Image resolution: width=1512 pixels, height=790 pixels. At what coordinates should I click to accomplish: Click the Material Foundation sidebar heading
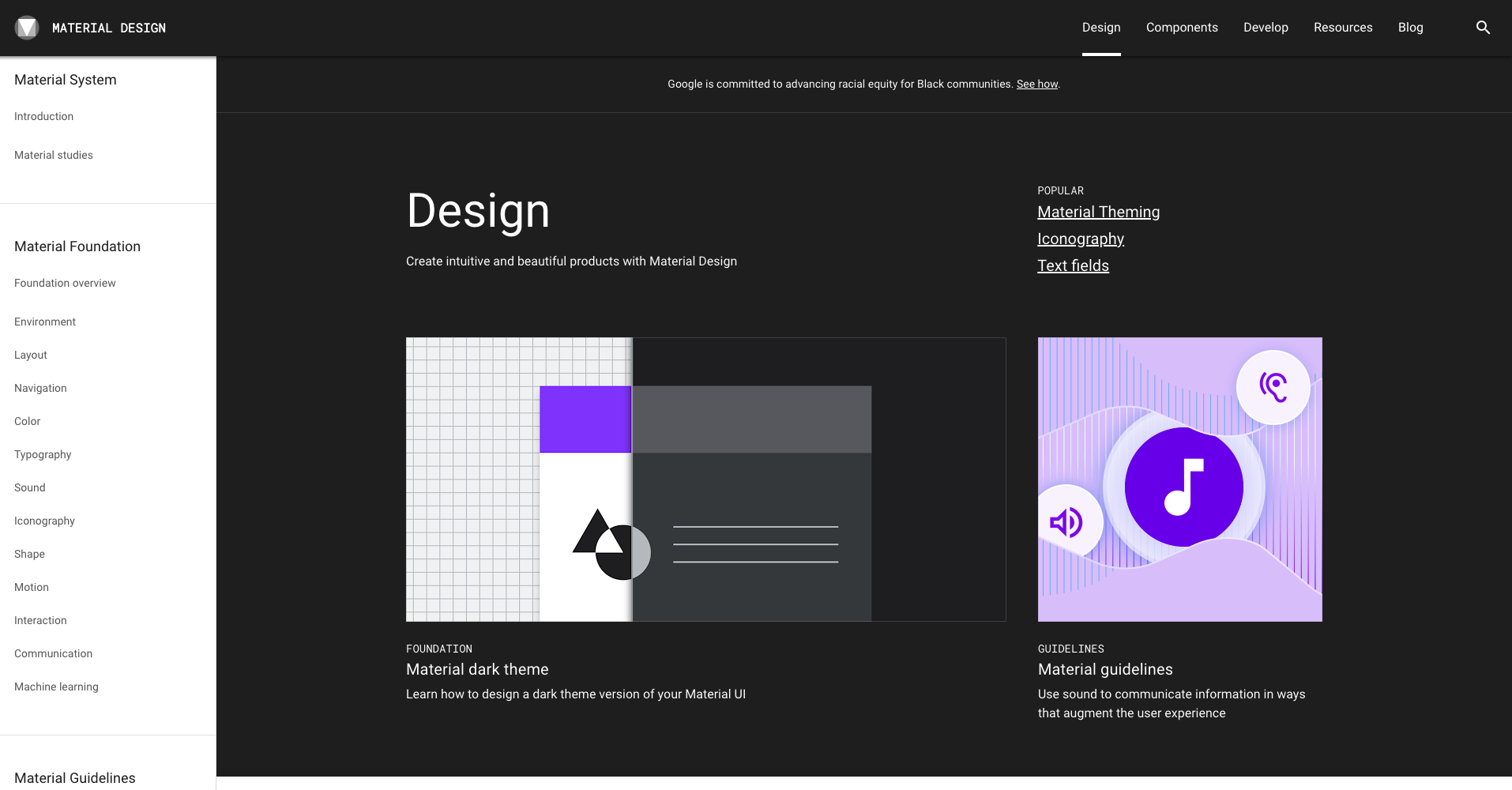pyautogui.click(x=77, y=246)
